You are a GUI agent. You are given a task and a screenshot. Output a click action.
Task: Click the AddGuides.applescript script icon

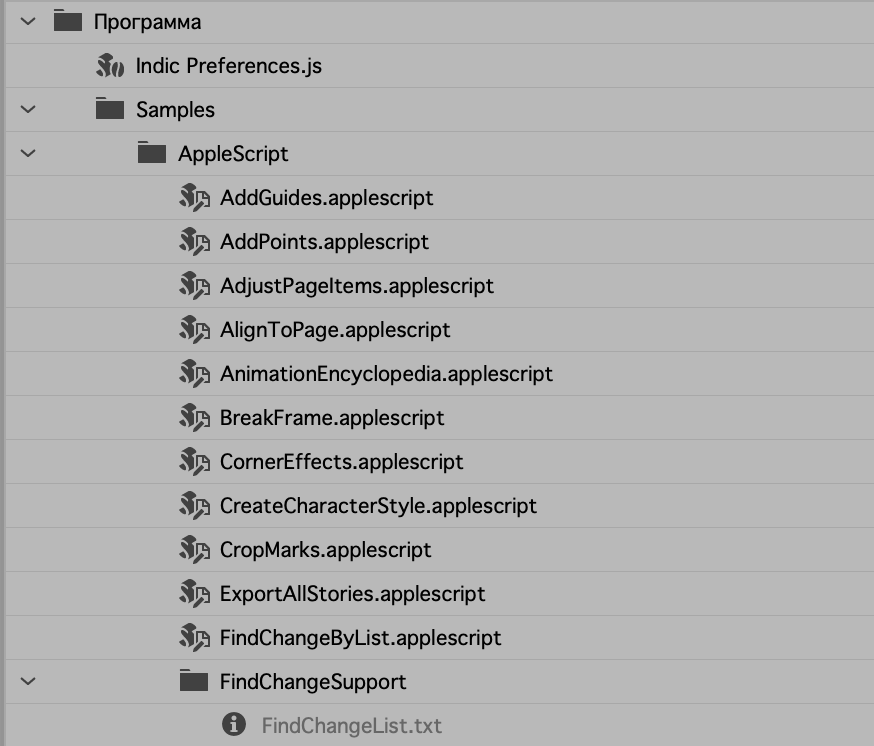(x=193, y=197)
